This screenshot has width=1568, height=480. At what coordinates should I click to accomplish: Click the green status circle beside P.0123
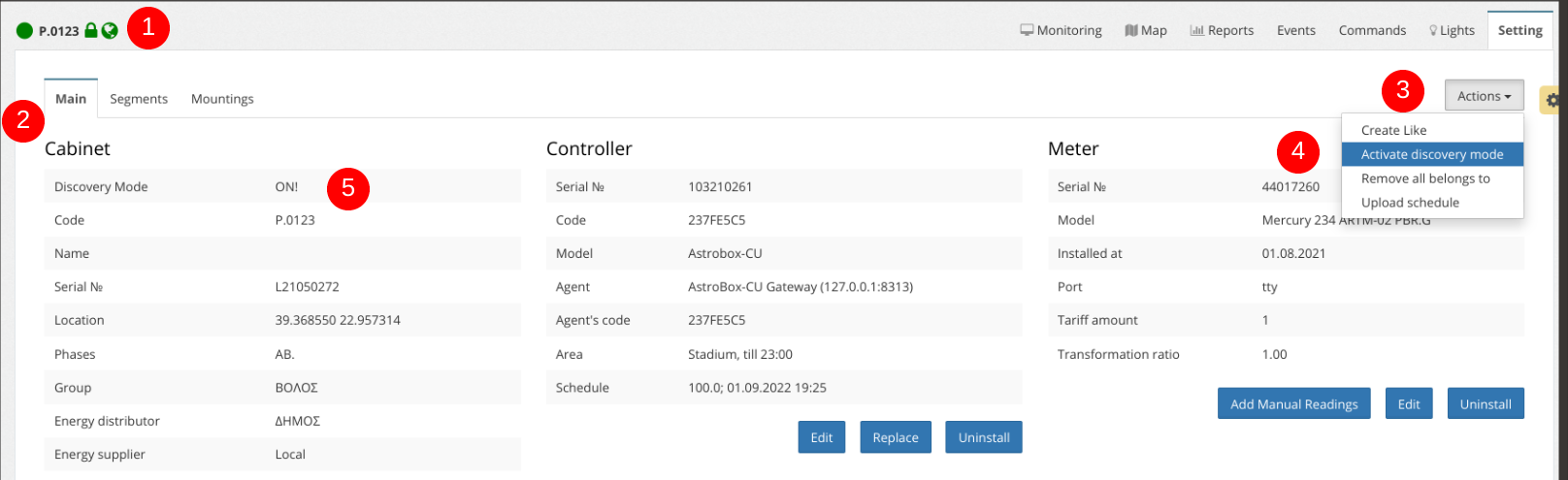point(24,31)
